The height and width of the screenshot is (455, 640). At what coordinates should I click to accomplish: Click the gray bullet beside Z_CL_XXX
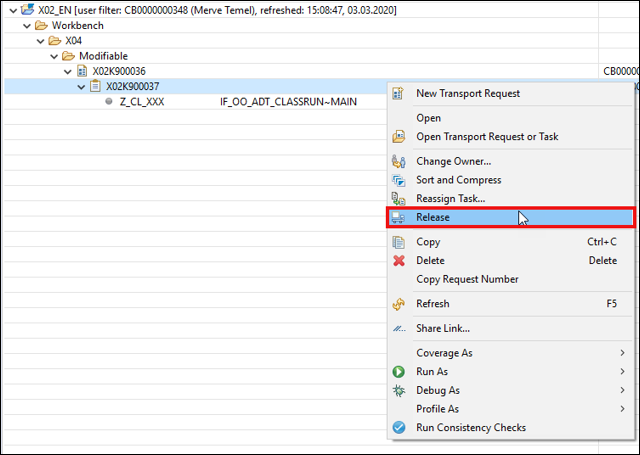[x=109, y=101]
